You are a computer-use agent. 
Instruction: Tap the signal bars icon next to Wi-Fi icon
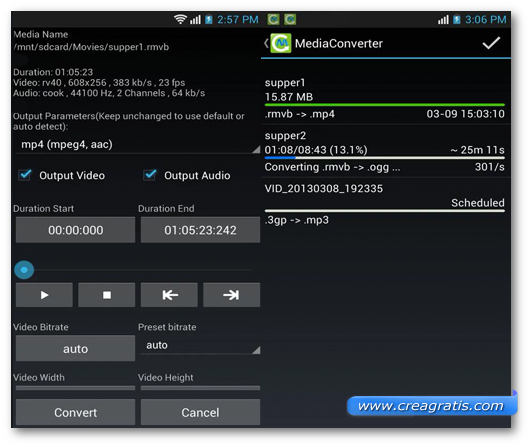tap(195, 20)
